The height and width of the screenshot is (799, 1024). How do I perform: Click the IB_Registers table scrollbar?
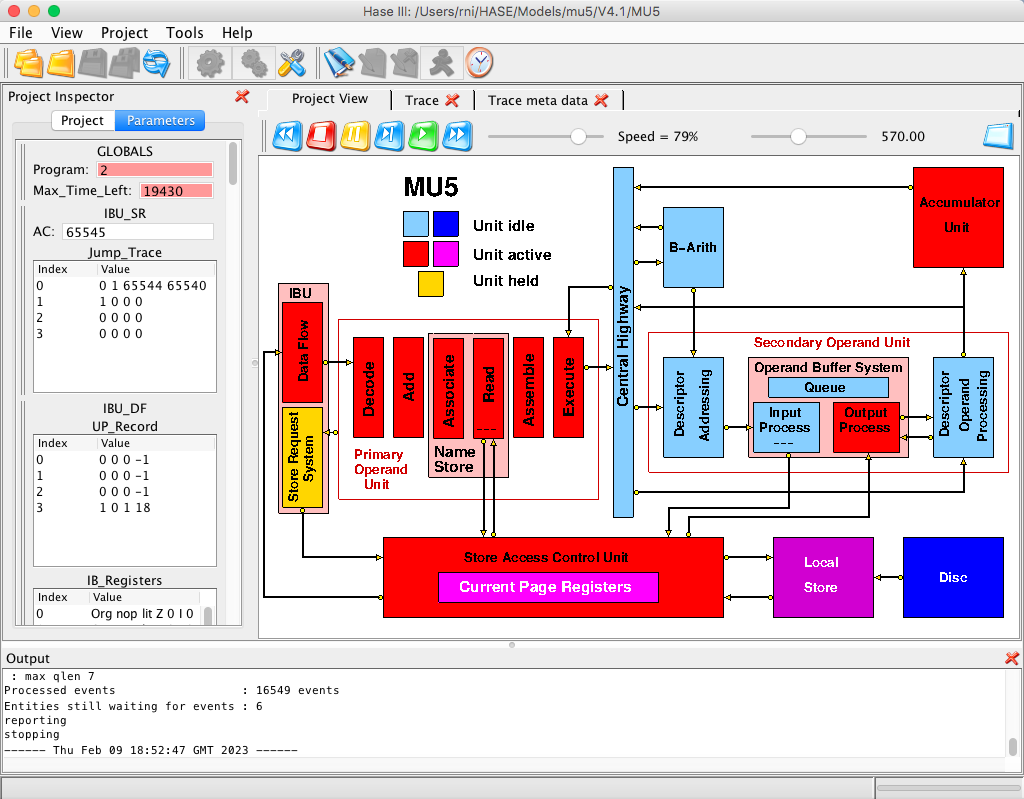[x=208, y=615]
